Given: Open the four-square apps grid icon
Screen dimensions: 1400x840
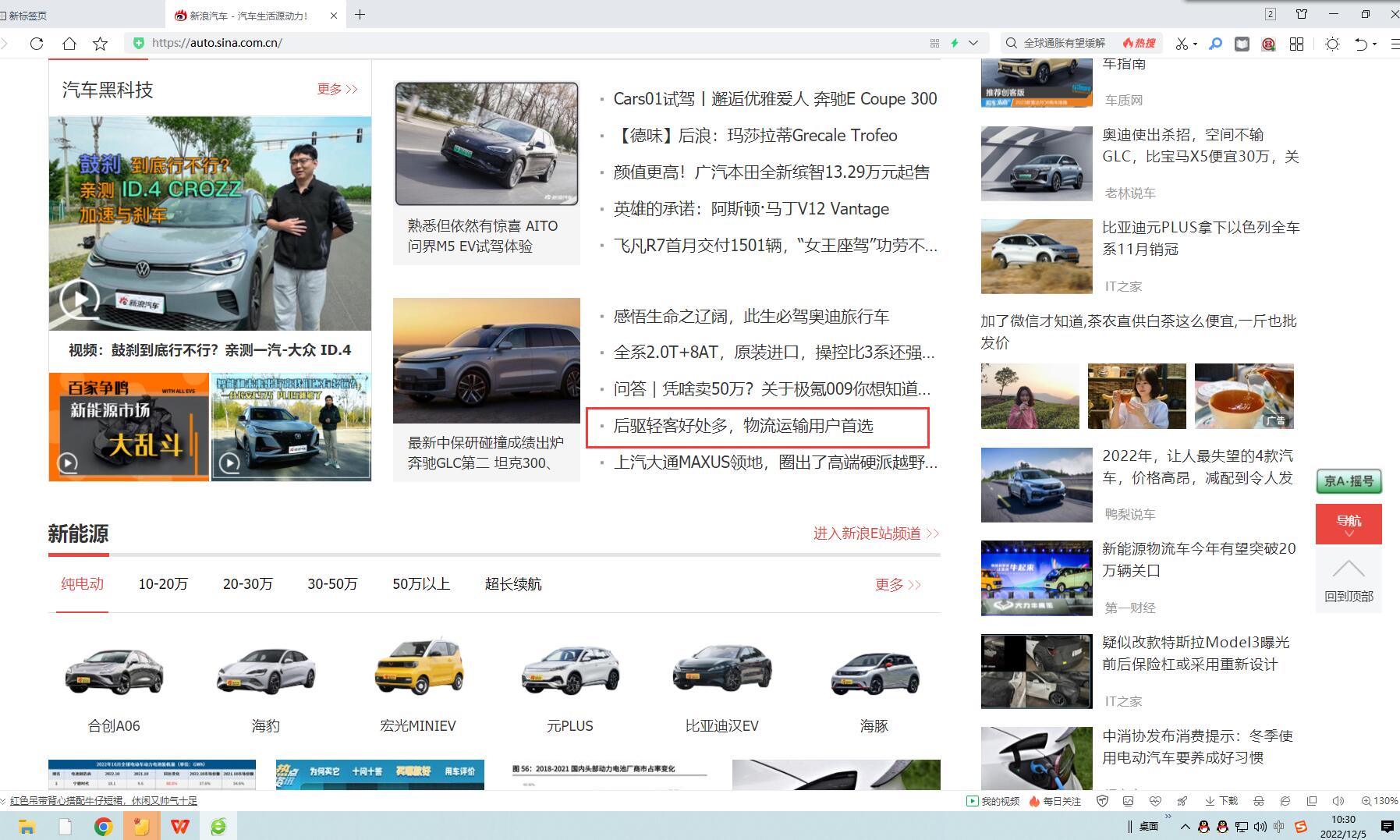Looking at the screenshot, I should (1296, 44).
